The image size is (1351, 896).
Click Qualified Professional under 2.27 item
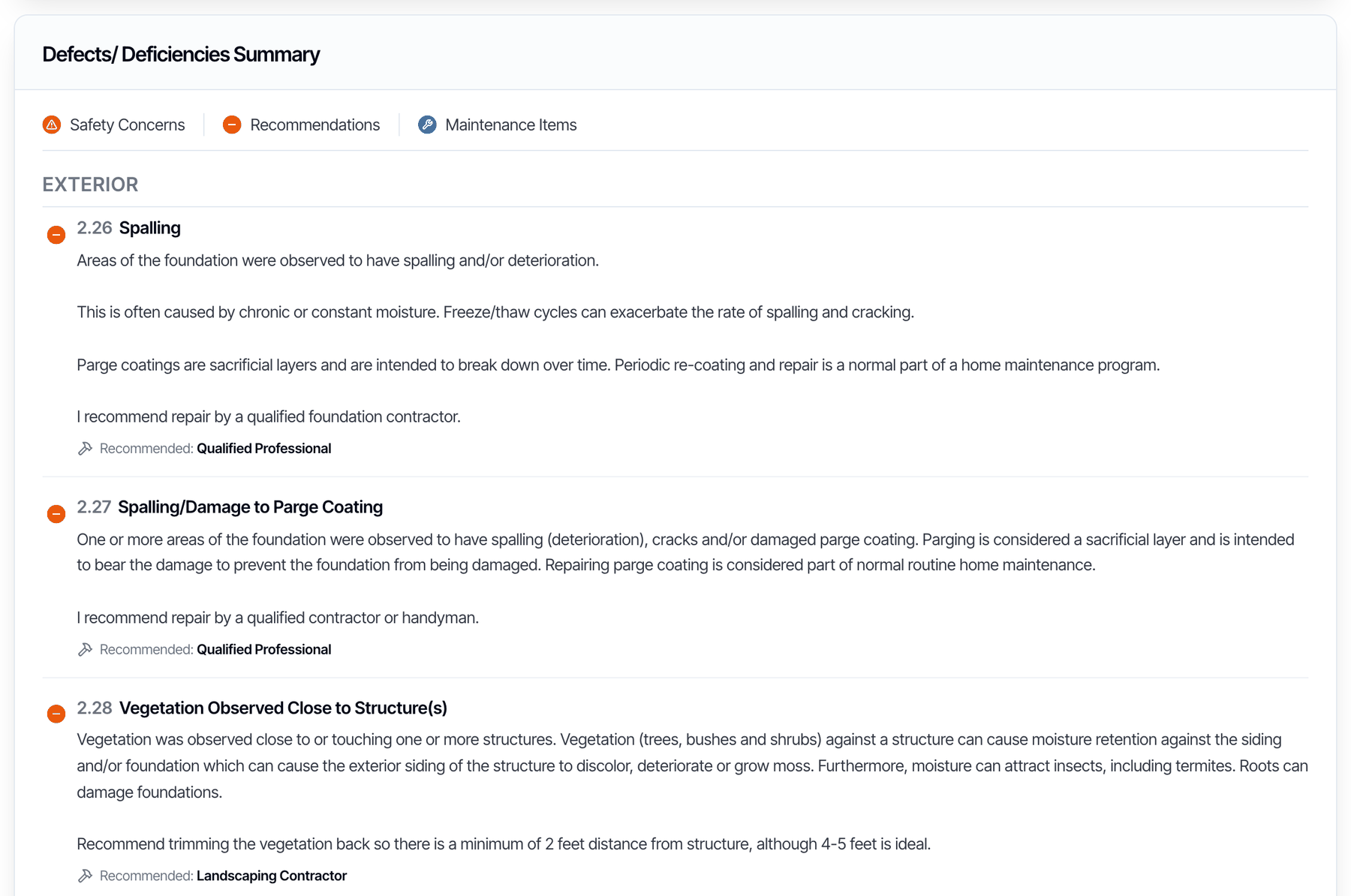[263, 650]
